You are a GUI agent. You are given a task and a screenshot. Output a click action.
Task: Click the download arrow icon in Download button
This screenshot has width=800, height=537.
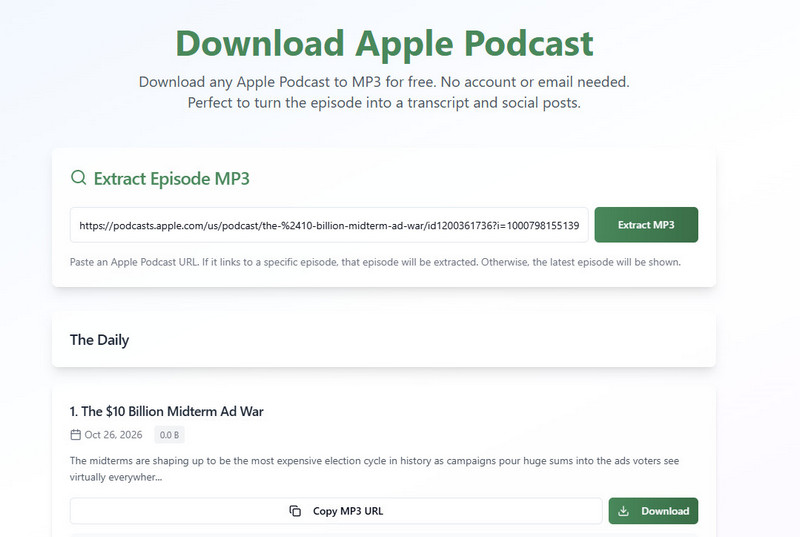623,511
